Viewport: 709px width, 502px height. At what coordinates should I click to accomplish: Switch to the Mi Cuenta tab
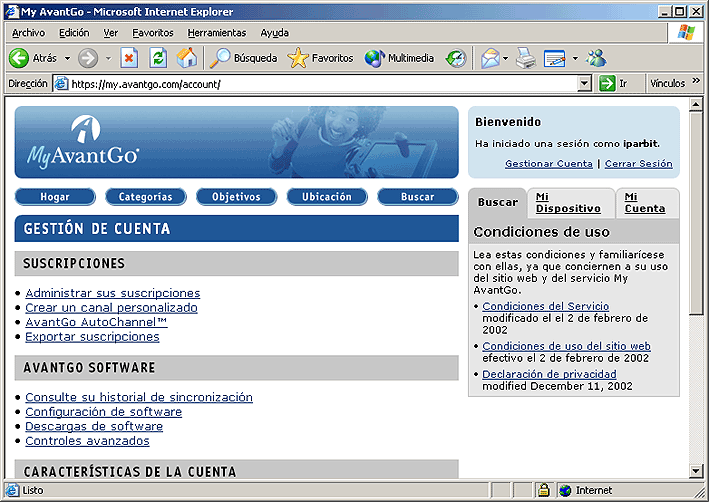pyautogui.click(x=645, y=203)
